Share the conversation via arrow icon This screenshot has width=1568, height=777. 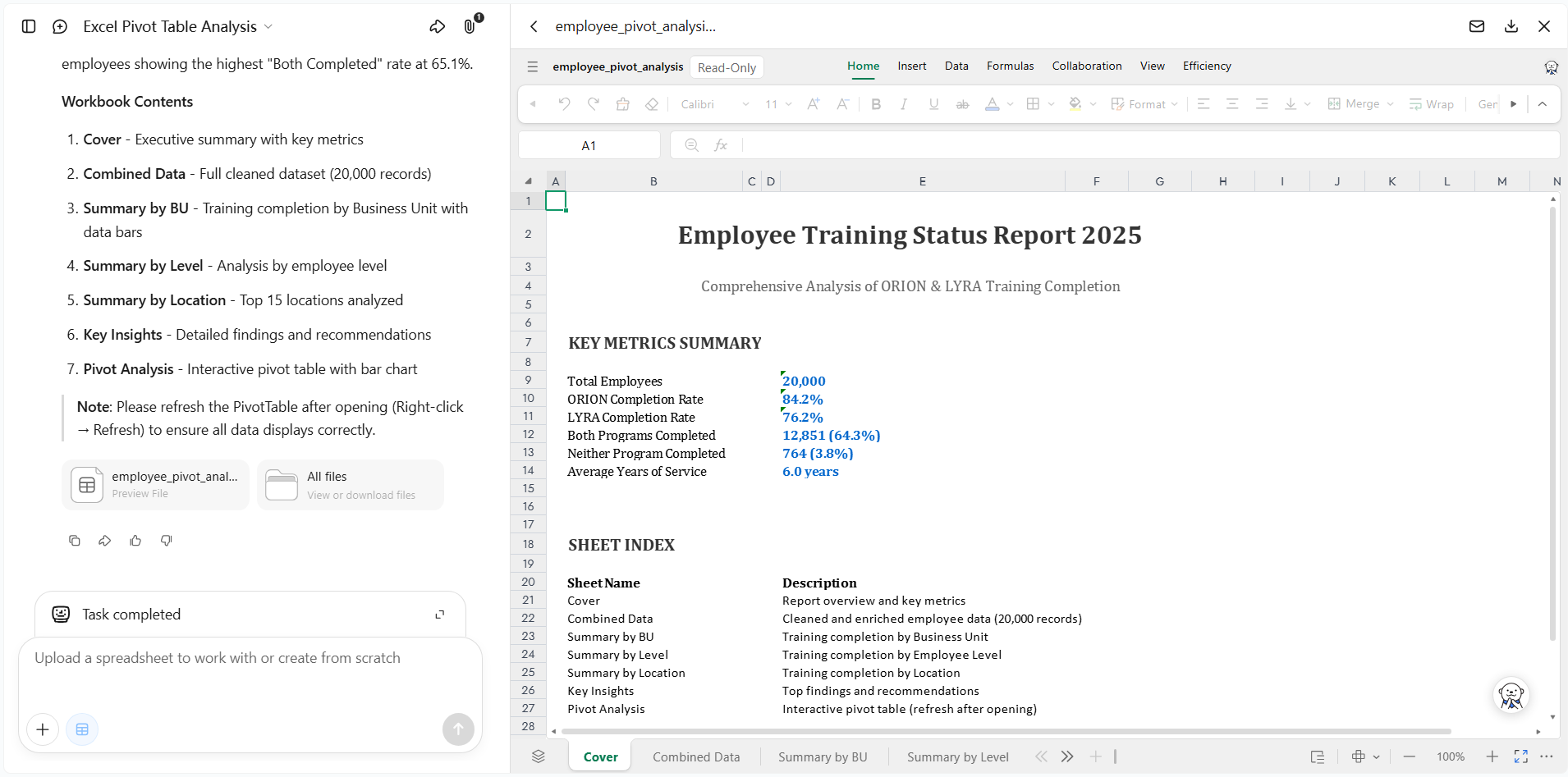pos(438,26)
